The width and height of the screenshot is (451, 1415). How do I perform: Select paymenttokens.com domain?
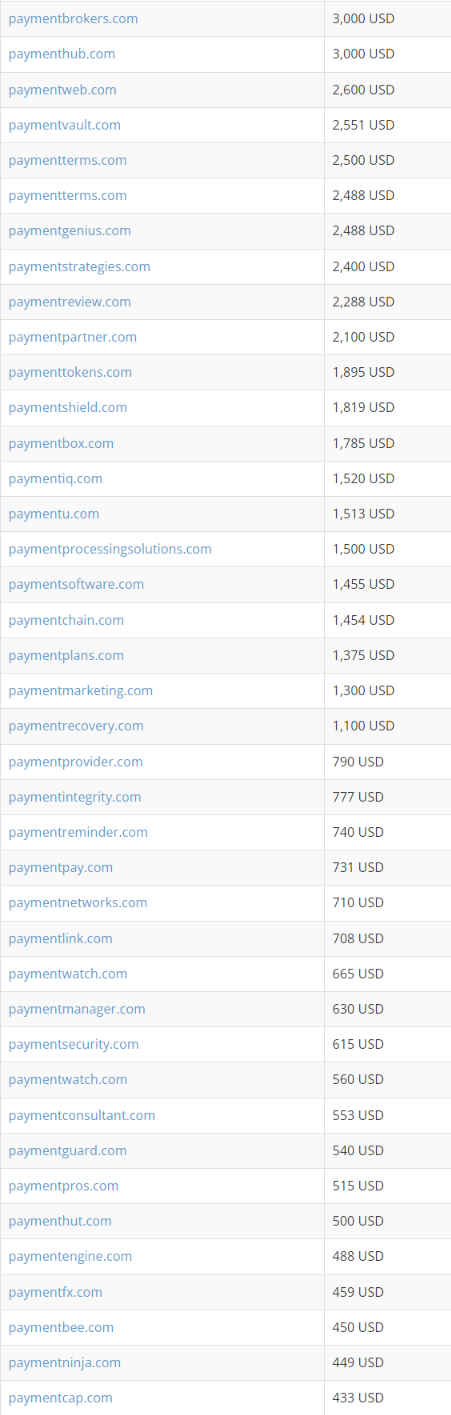click(70, 372)
